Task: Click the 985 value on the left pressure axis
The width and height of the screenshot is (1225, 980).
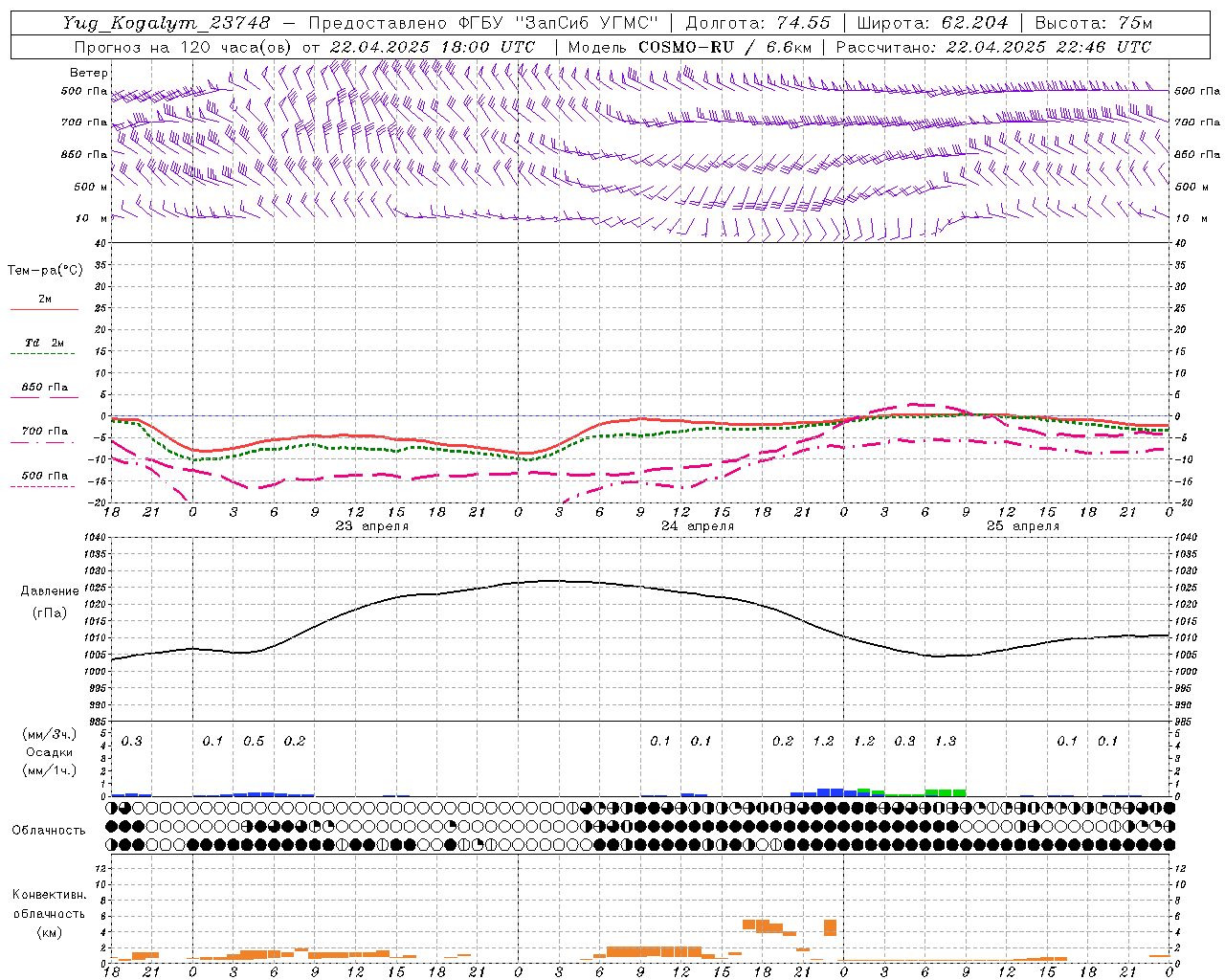Action: coord(99,723)
